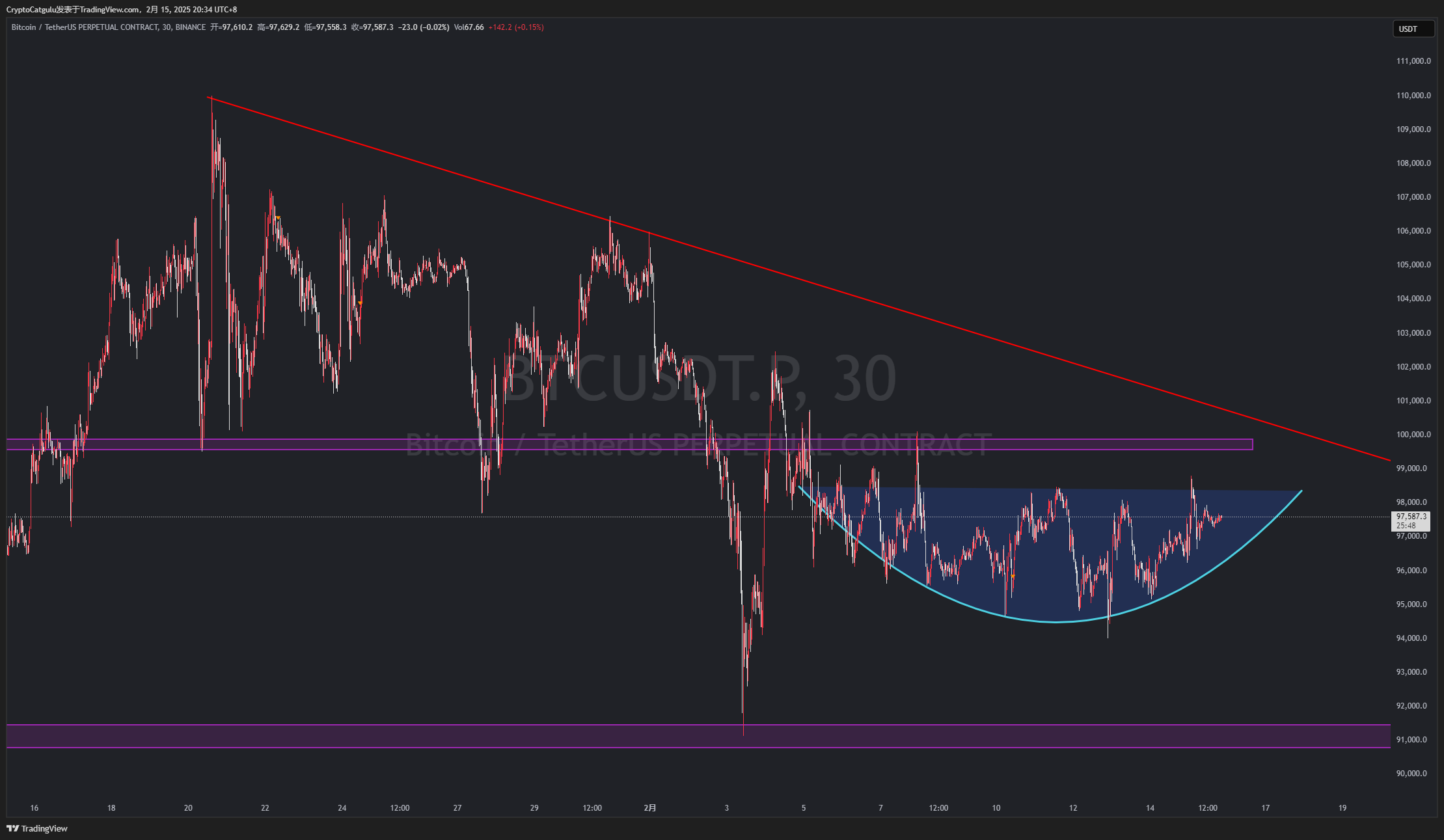1444x840 pixels.
Task: Click the 18 date label on time axis
Action: pos(111,807)
